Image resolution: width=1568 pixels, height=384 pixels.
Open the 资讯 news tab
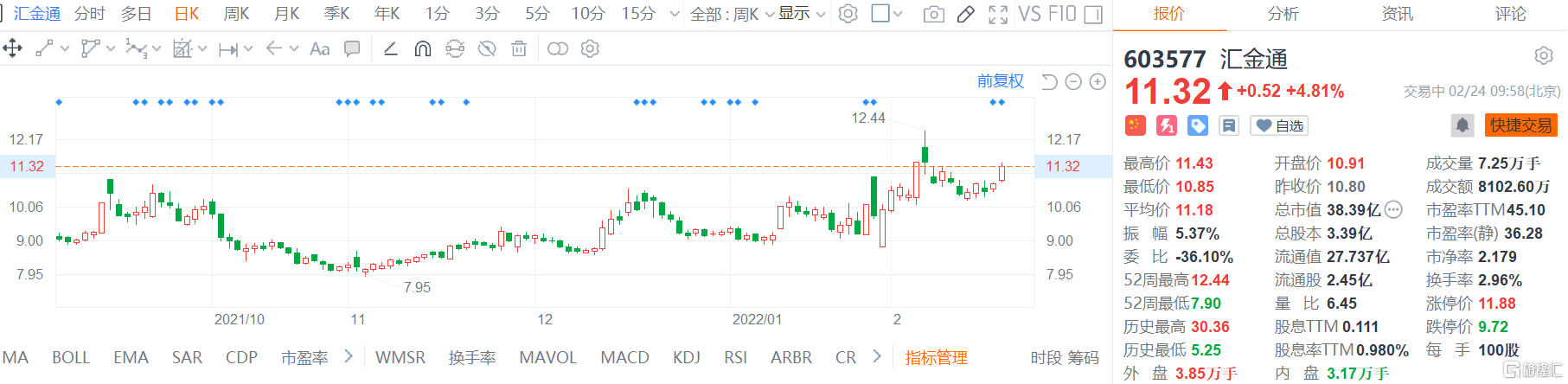point(1397,14)
